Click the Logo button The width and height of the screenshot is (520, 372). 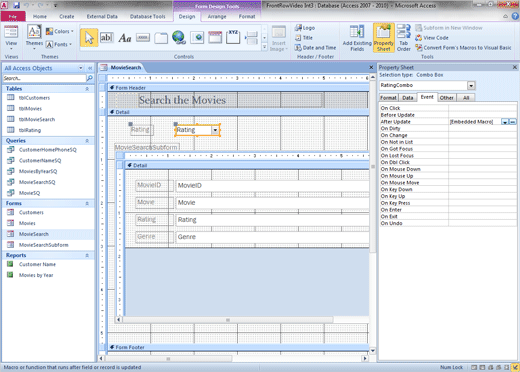pyautogui.click(x=305, y=28)
